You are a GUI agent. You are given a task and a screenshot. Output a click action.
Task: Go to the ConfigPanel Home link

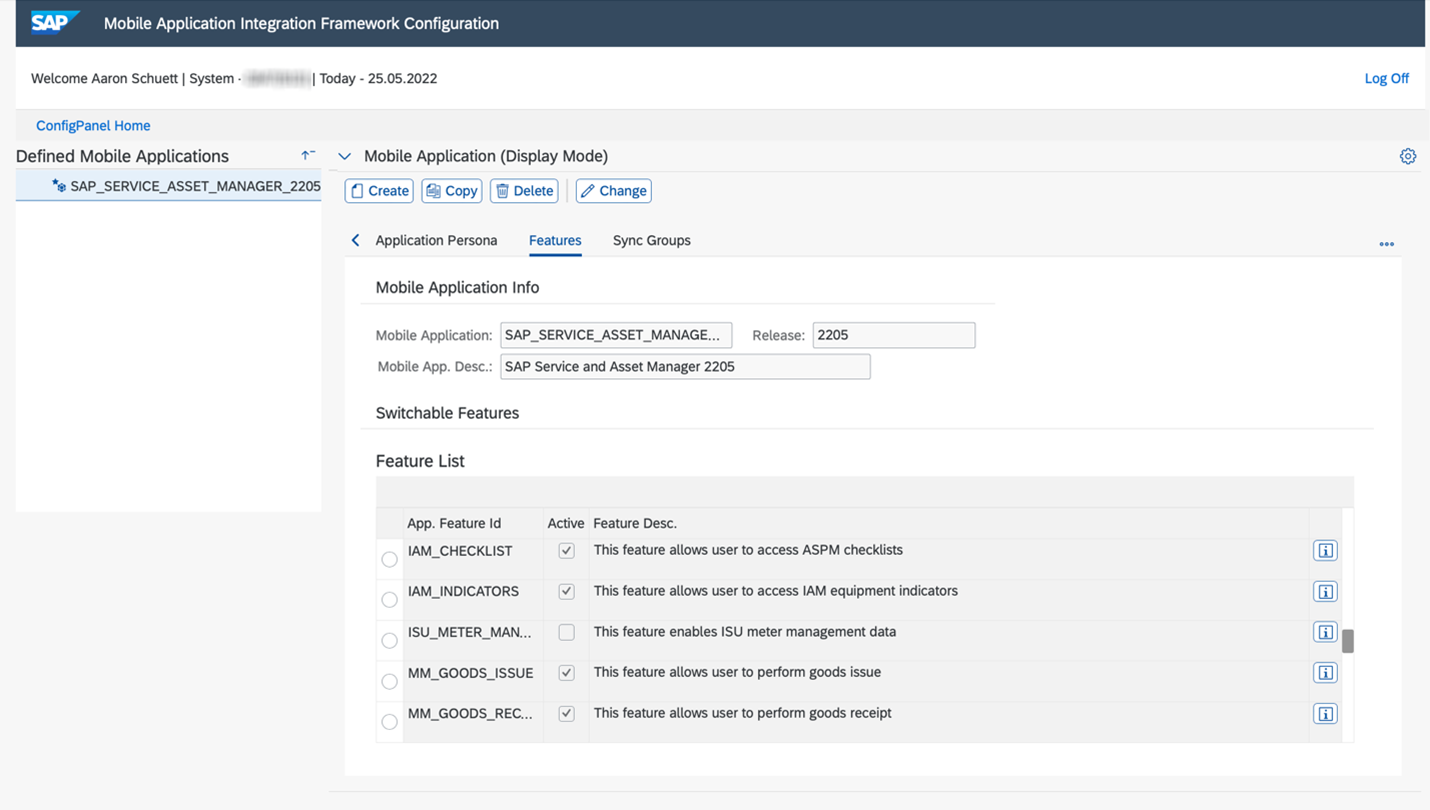93,126
